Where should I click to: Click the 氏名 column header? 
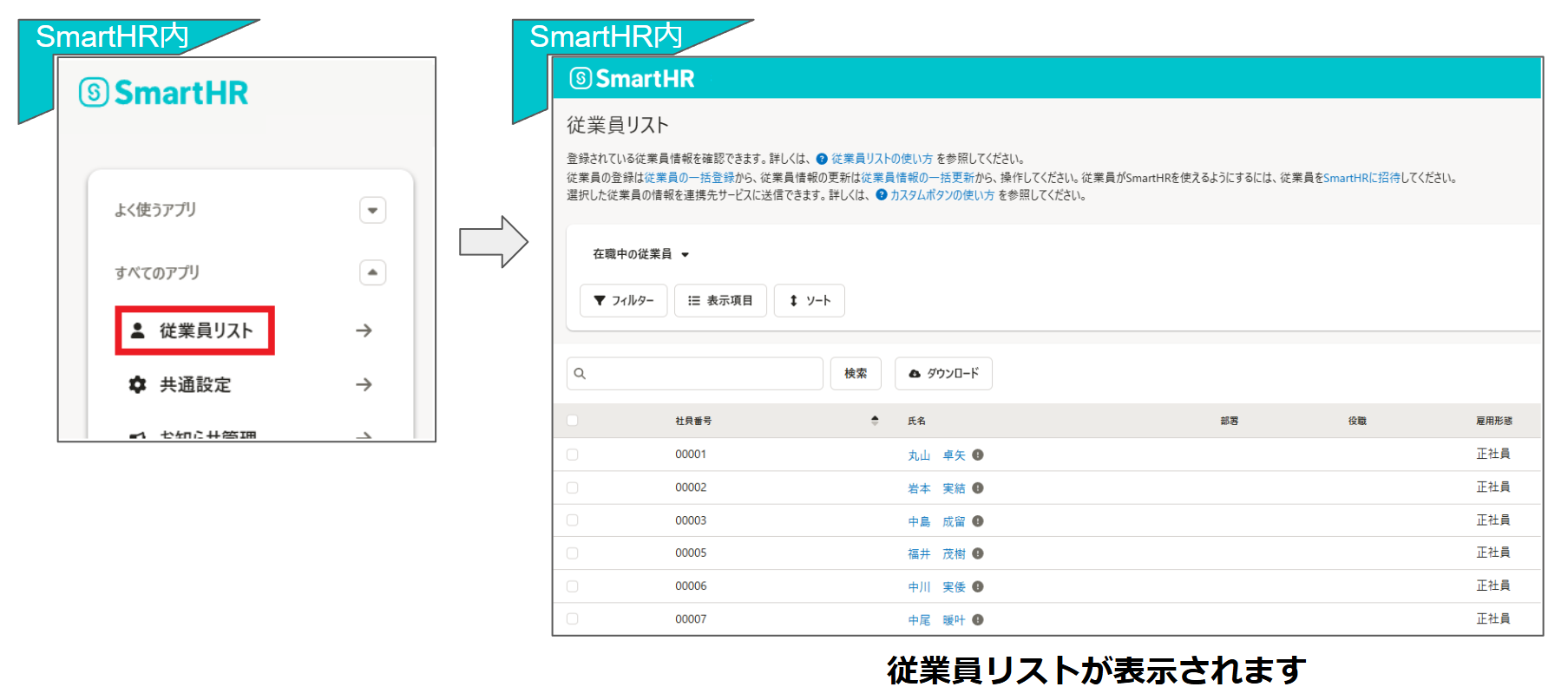(x=916, y=421)
